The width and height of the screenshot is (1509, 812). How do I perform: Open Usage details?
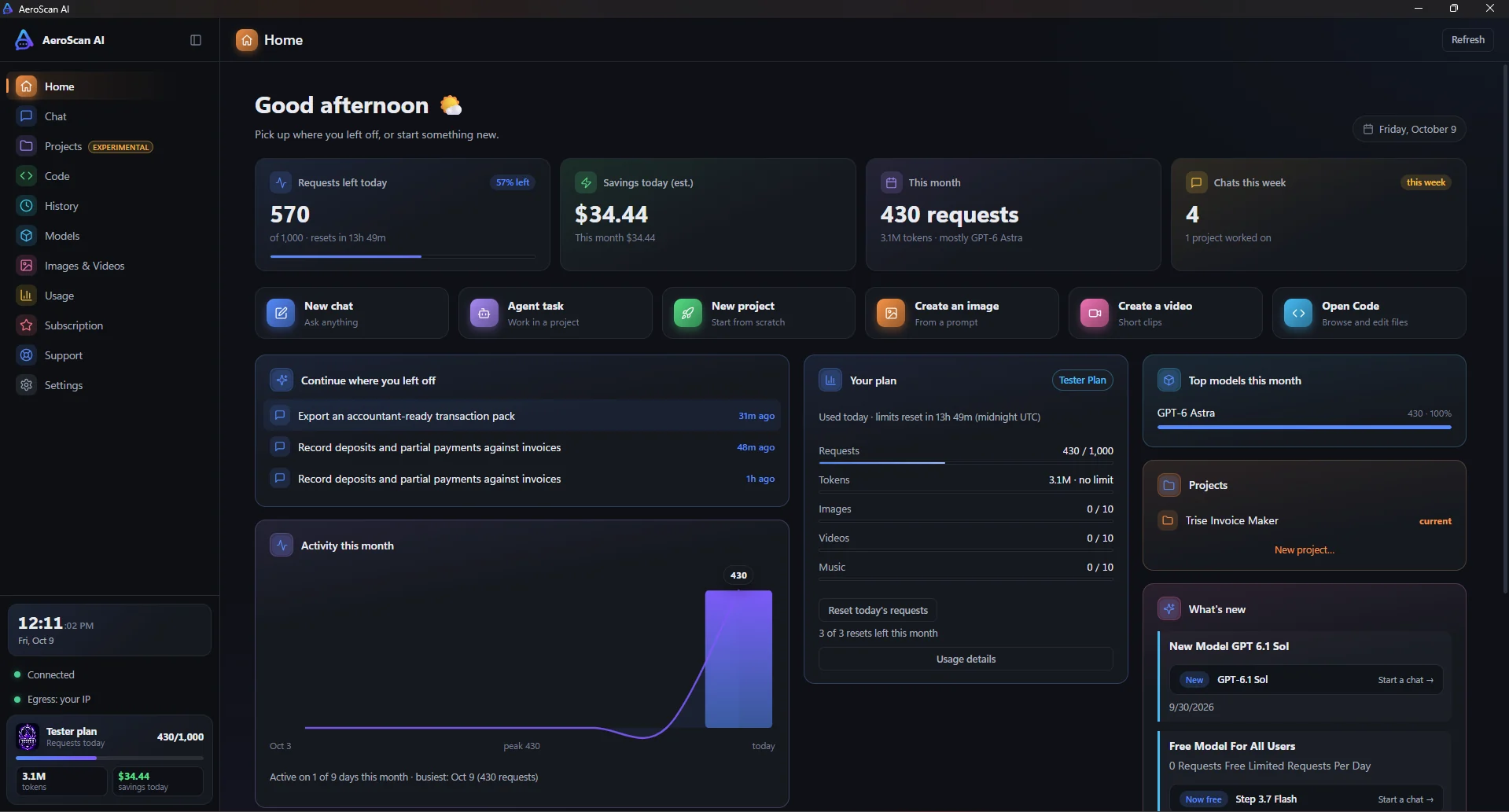point(966,659)
